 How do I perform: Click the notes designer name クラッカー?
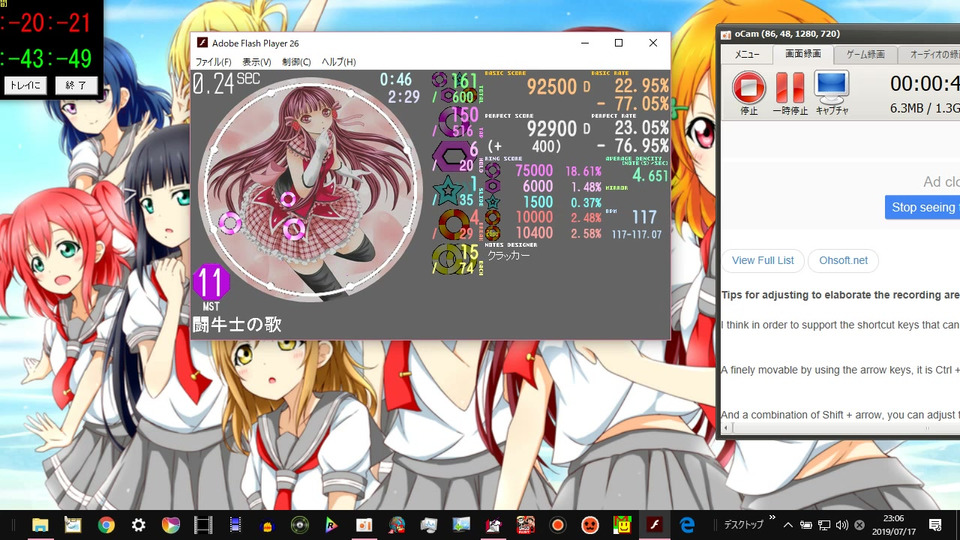pos(508,255)
